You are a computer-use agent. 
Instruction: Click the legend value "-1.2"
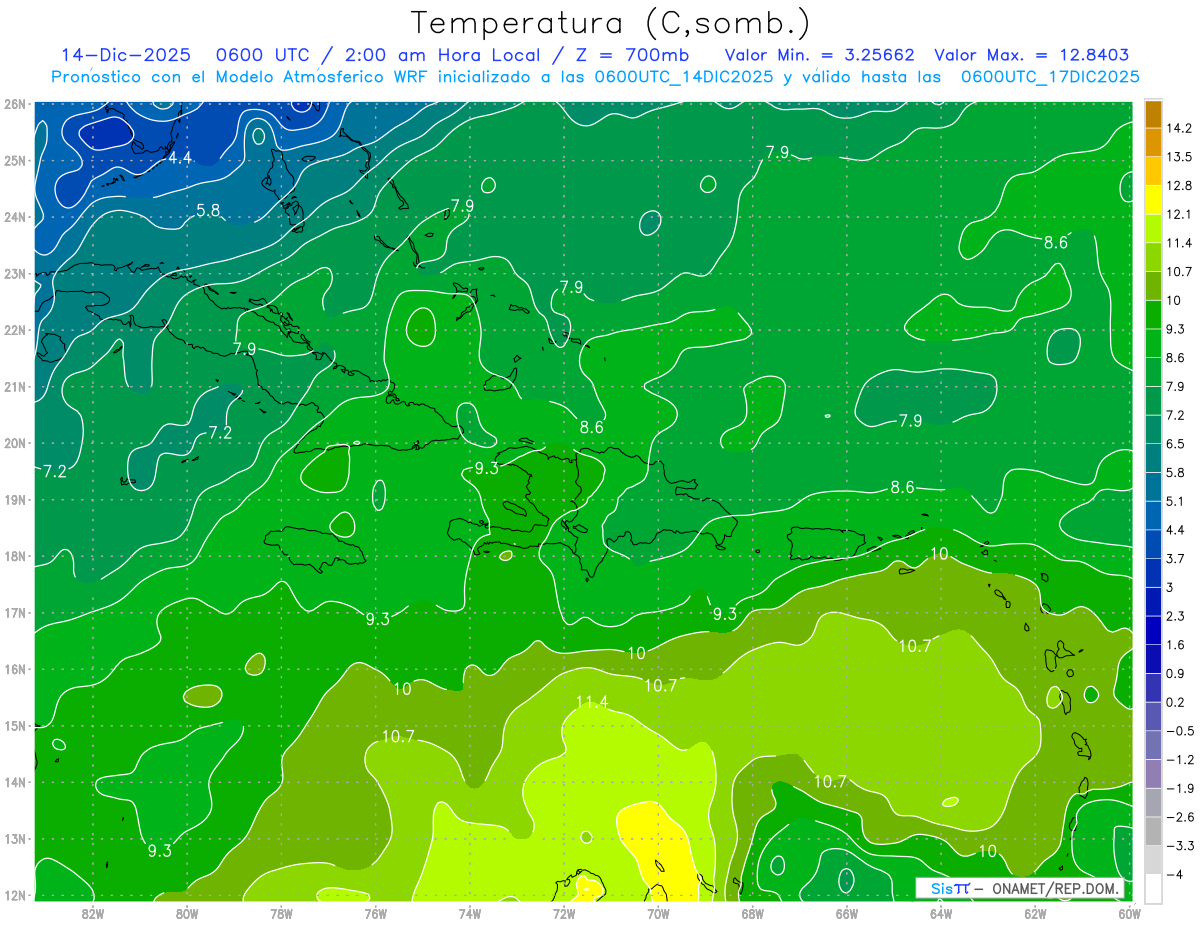pos(1179,760)
